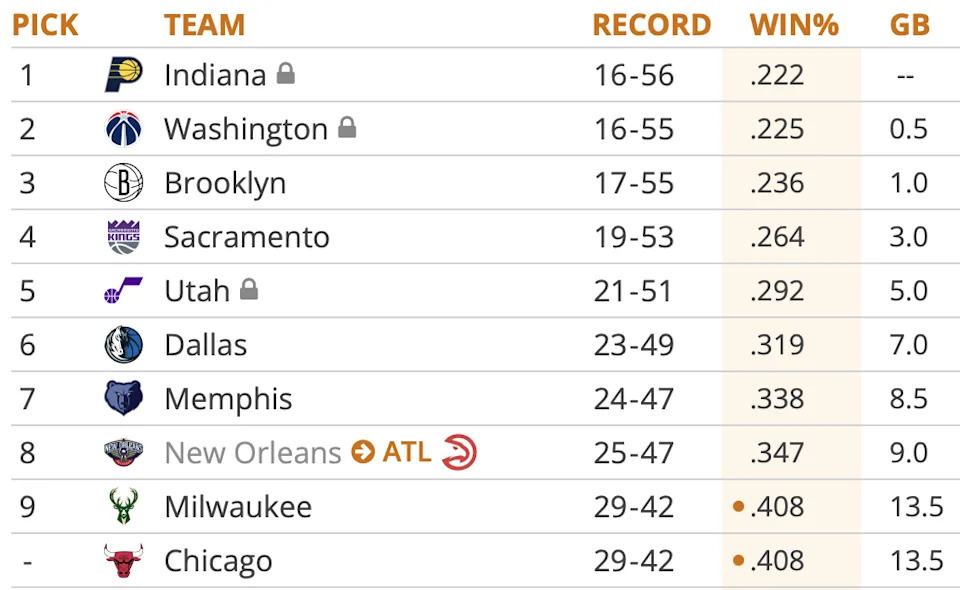Click the Sacramento Kings logo
Viewport: 960px width, 590px height.
(124, 237)
